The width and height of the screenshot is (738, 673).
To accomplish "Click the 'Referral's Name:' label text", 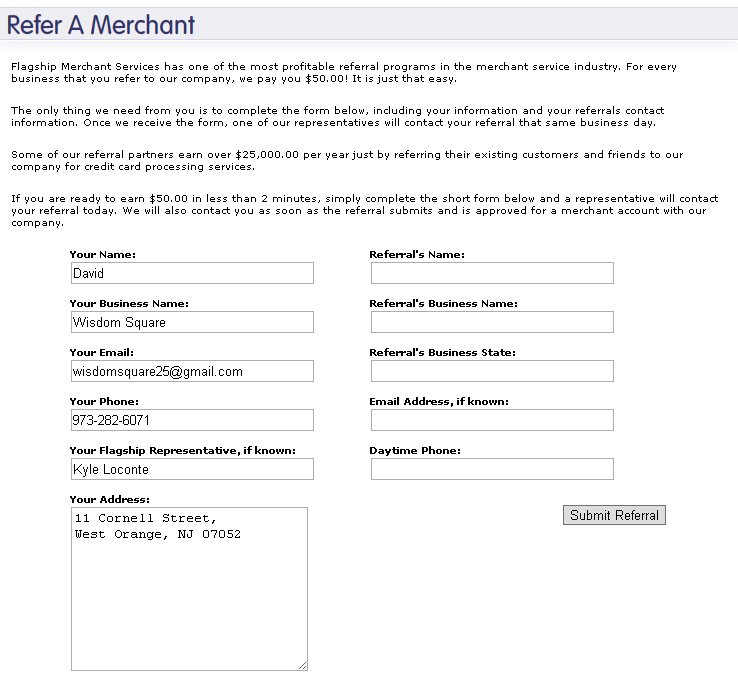I will pyautogui.click(x=416, y=254).
